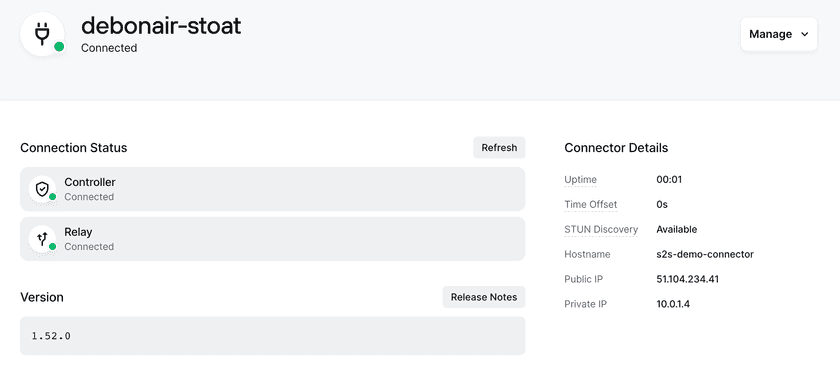840x374 pixels.
Task: Click the Relay green status dot
Action: point(52,246)
